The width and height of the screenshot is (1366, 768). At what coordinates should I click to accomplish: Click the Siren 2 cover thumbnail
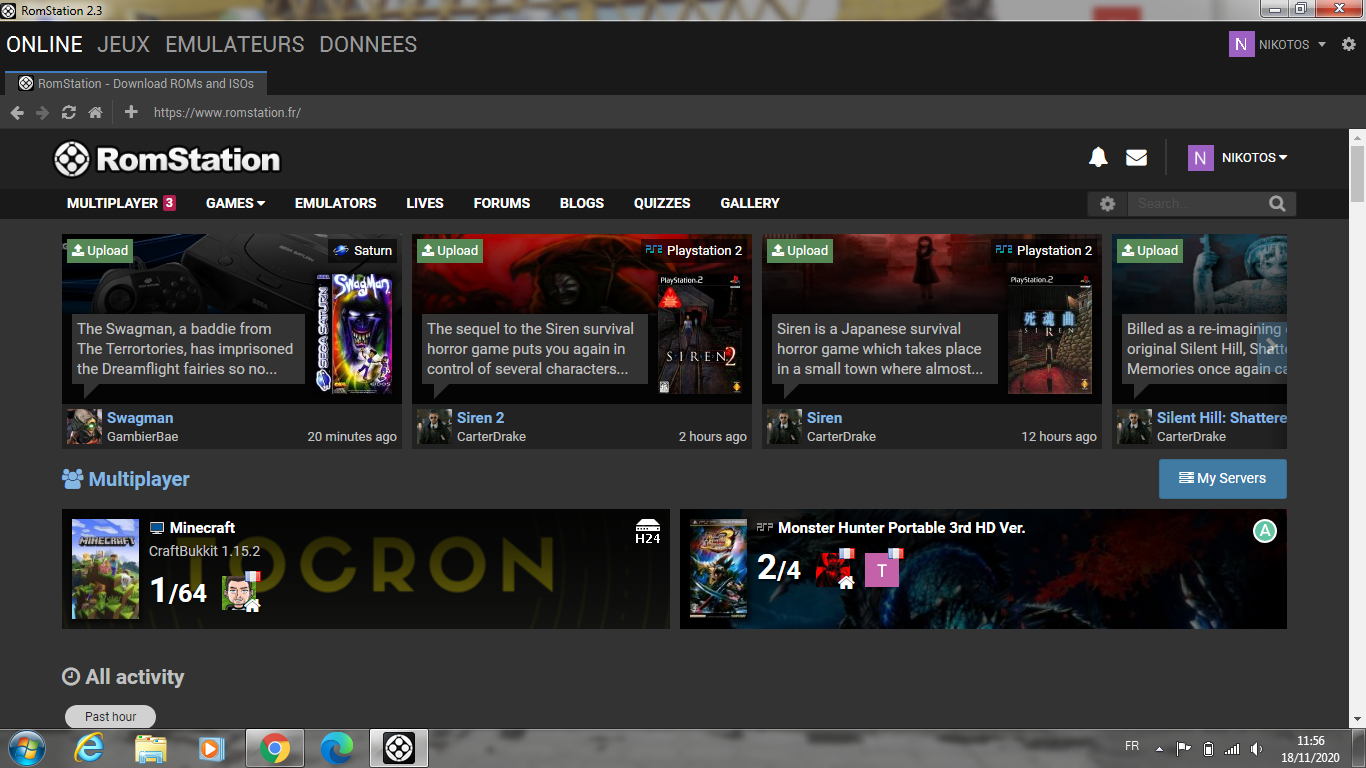click(x=700, y=332)
